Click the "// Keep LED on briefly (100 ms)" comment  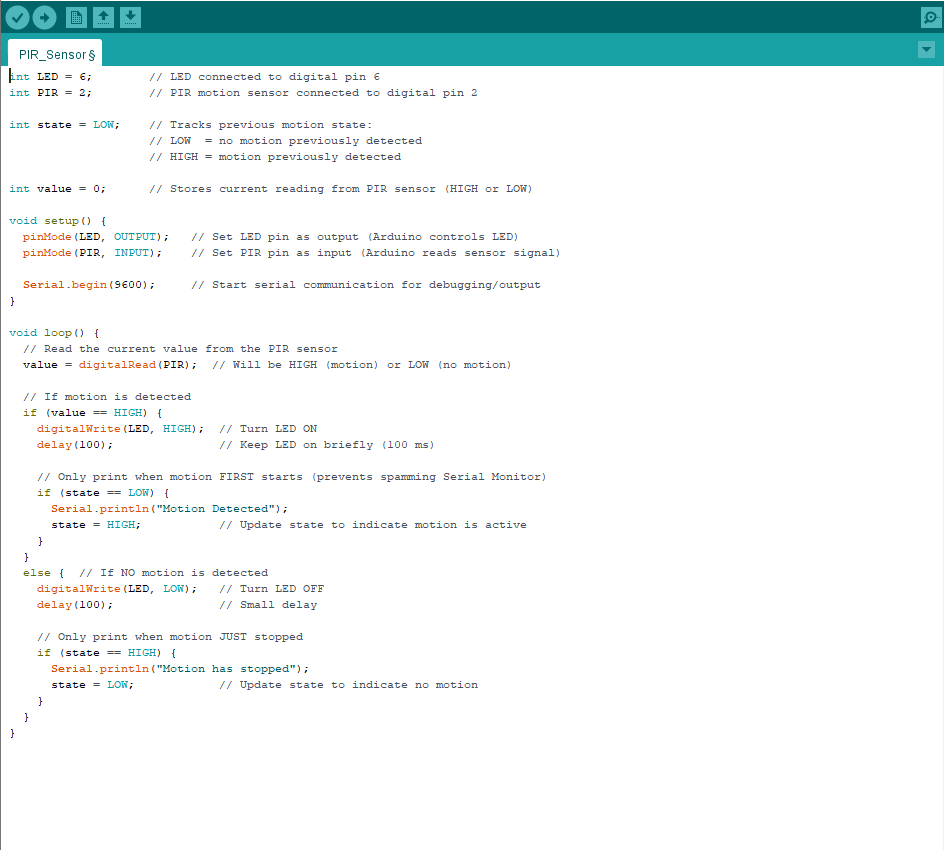327,445
